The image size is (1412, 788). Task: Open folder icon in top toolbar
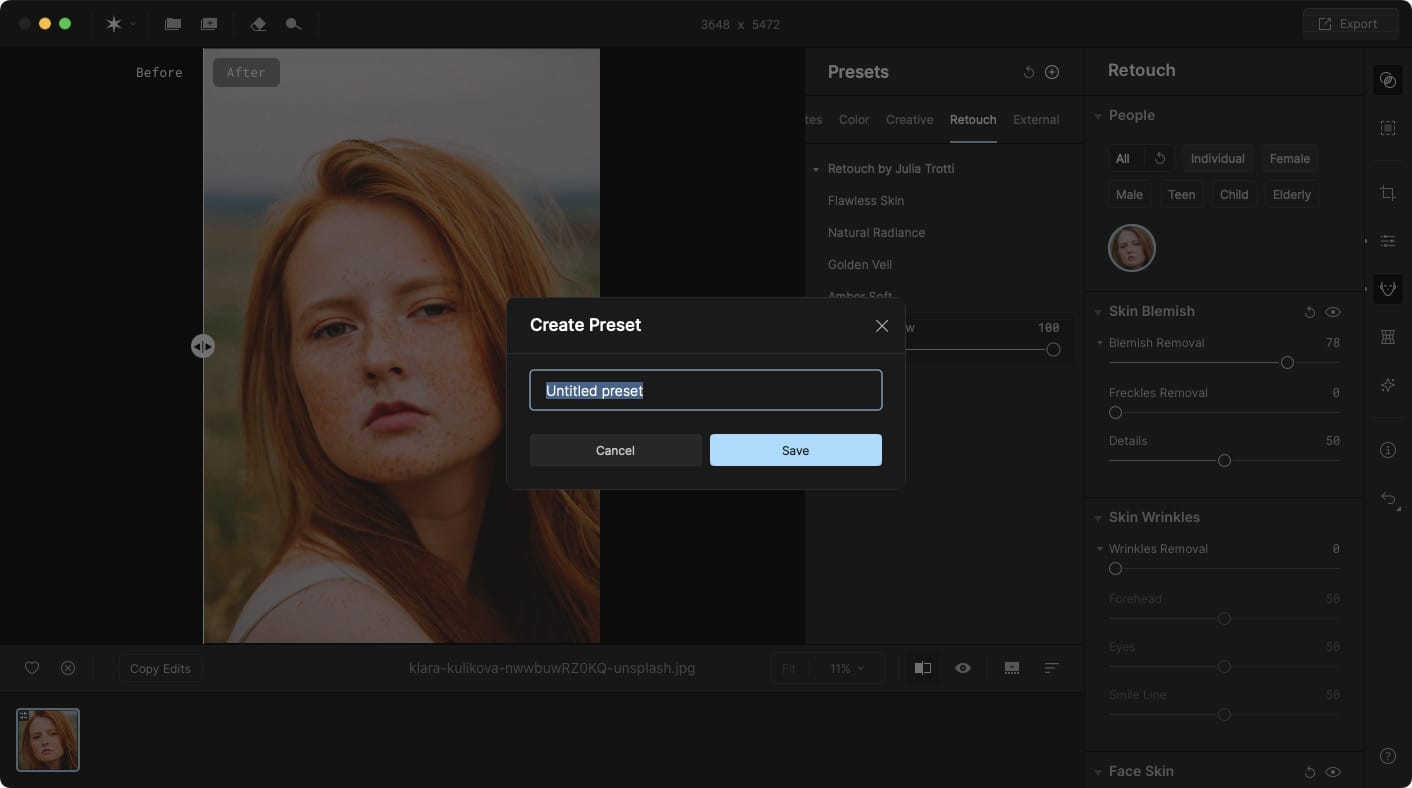point(173,24)
